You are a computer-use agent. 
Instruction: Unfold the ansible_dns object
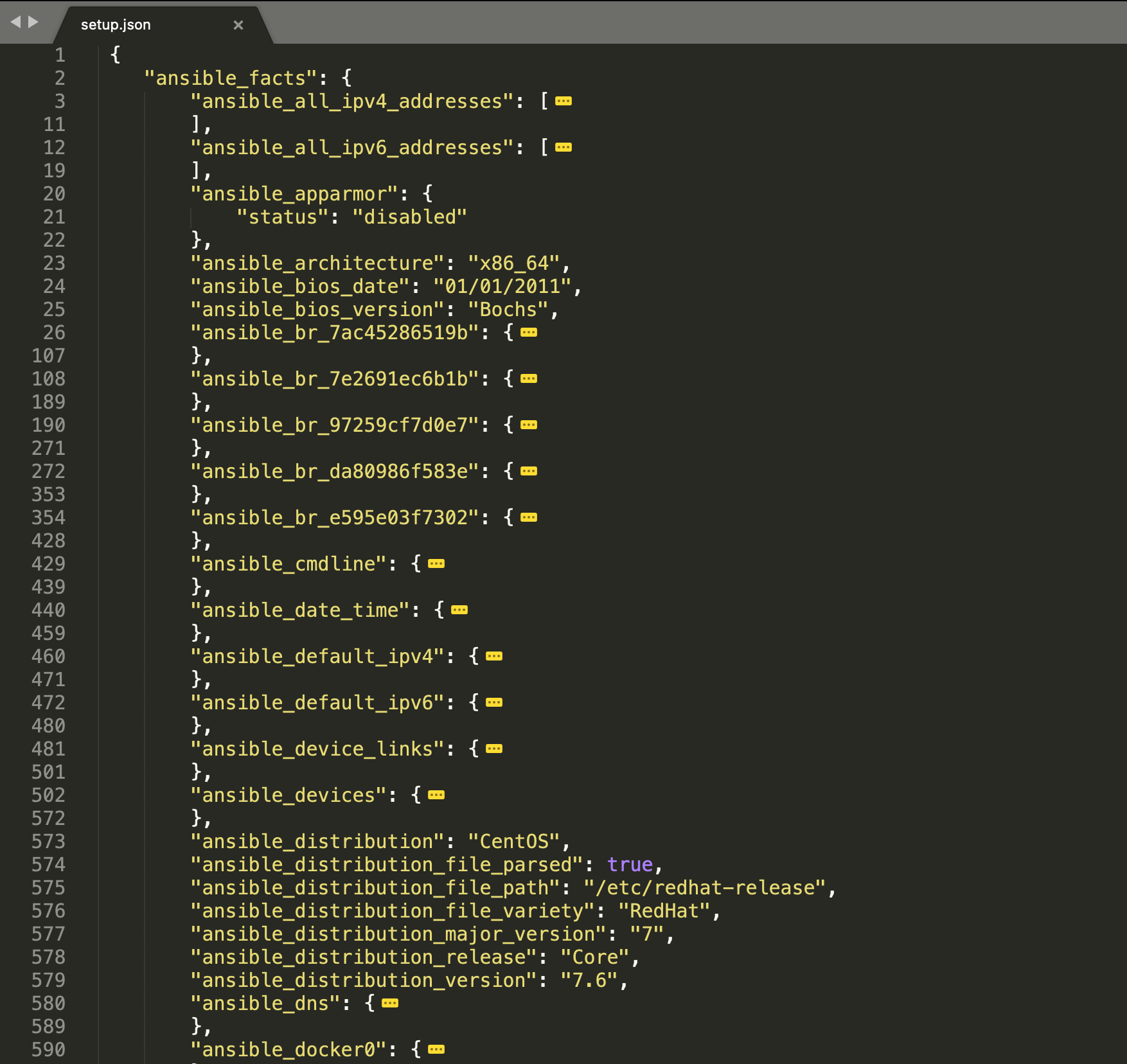389,1002
